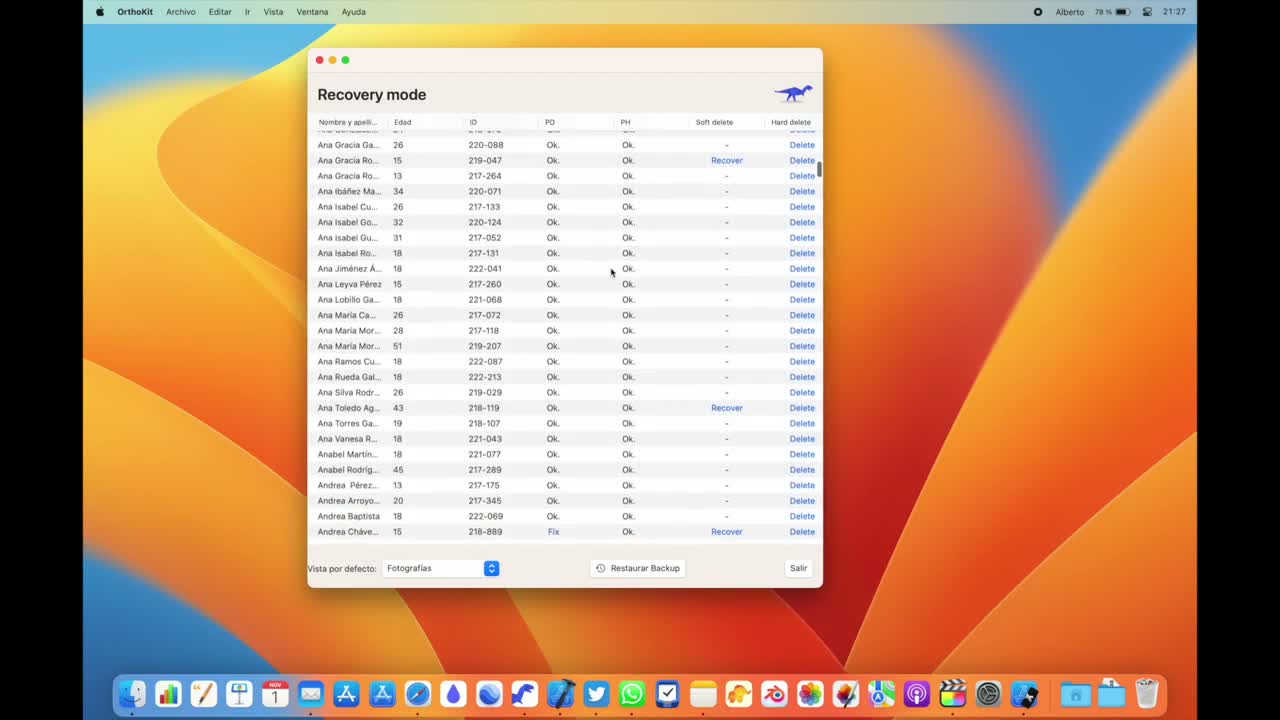Select the Ana Leyva Pérez name cell

coord(350,284)
